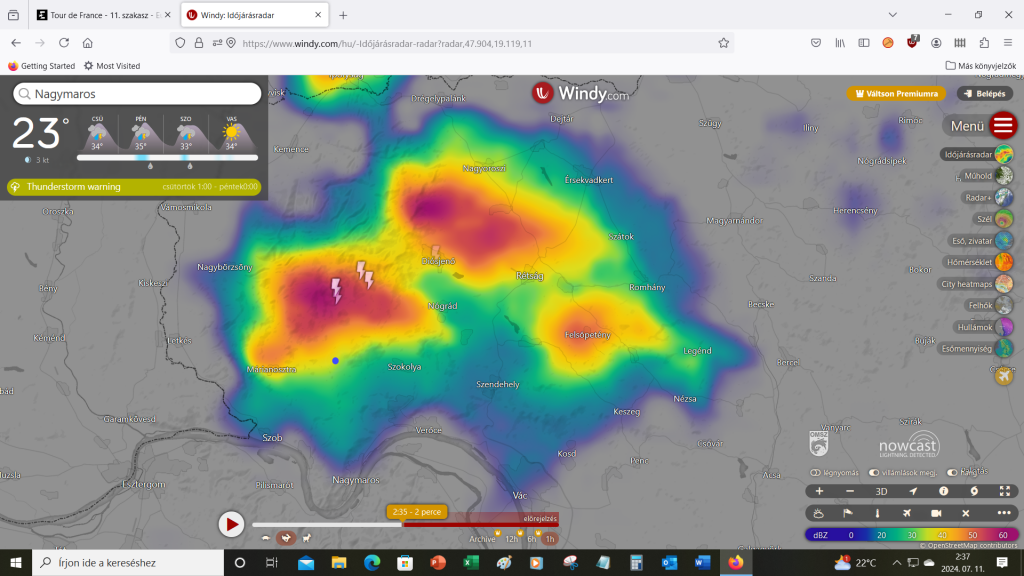This screenshot has width=1024, height=576.
Task: Click the Váltson Premiumra button
Action: (x=896, y=93)
